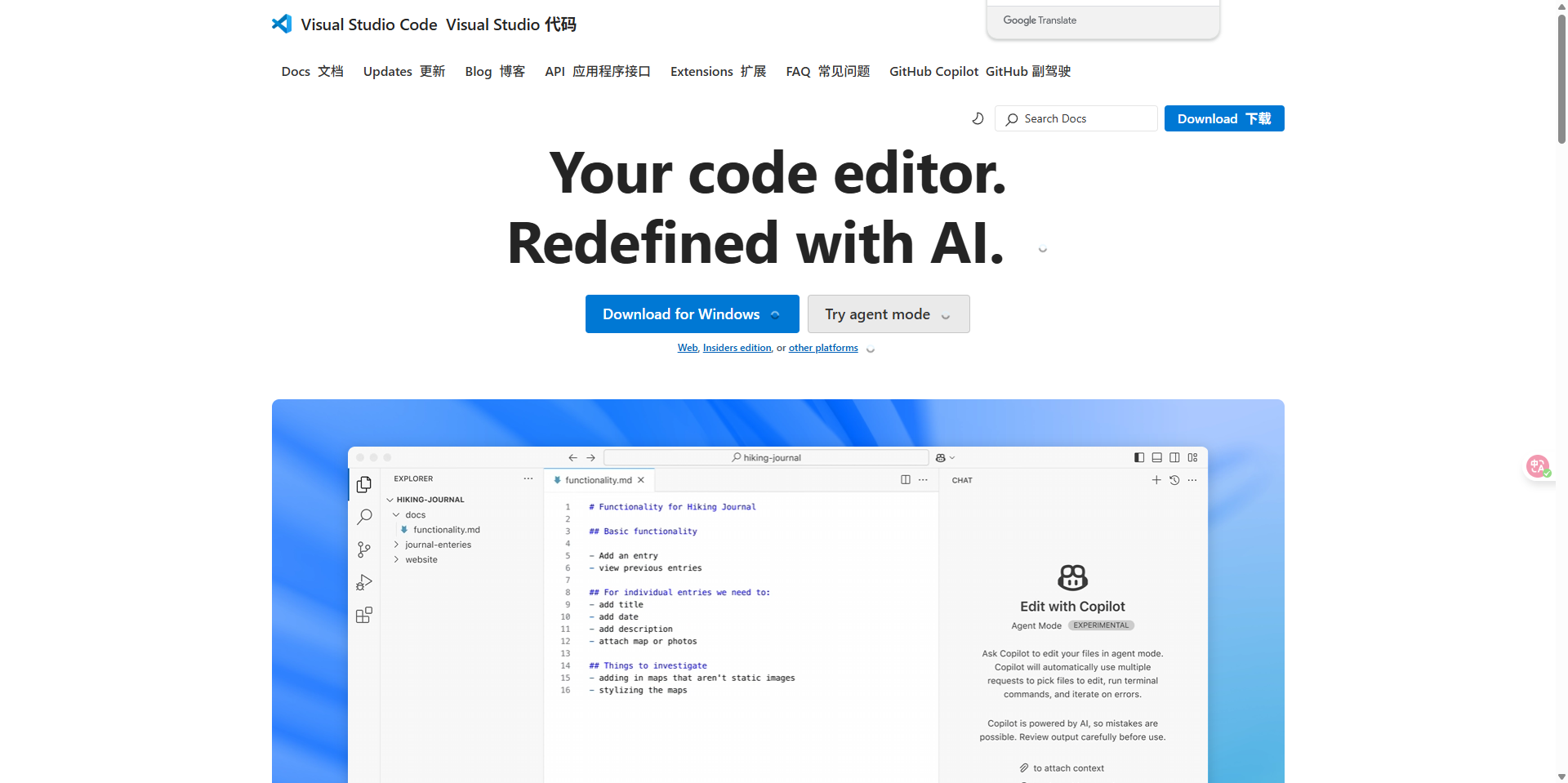Click '# Functionality for Hiking Journal' line
Viewport: 1568px width, 783px height.
coord(673,507)
